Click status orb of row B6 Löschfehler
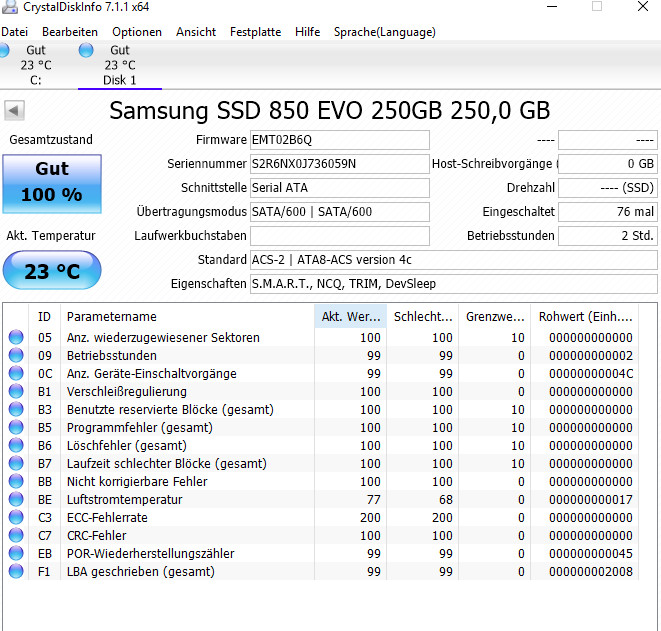 16,445
